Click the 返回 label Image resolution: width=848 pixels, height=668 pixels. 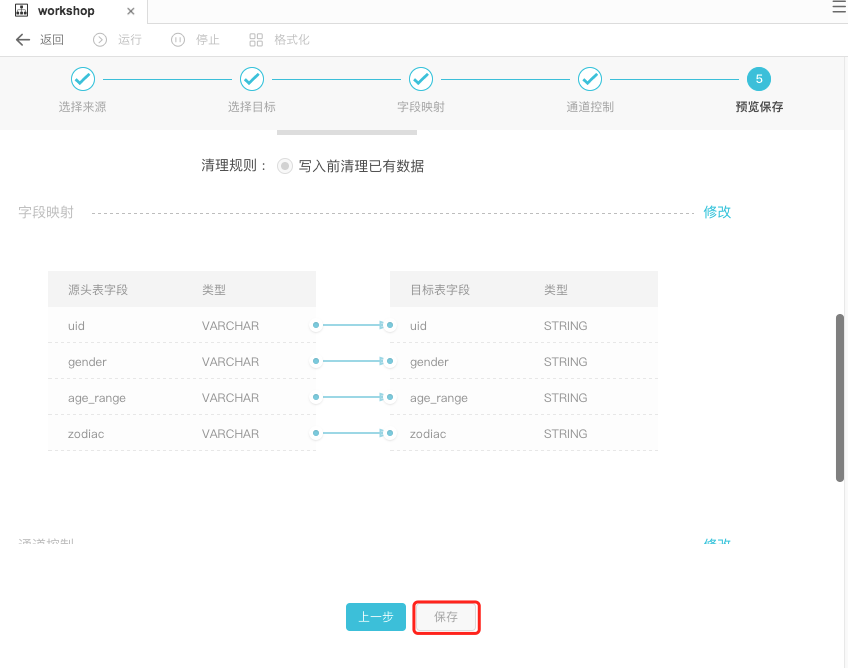52,39
